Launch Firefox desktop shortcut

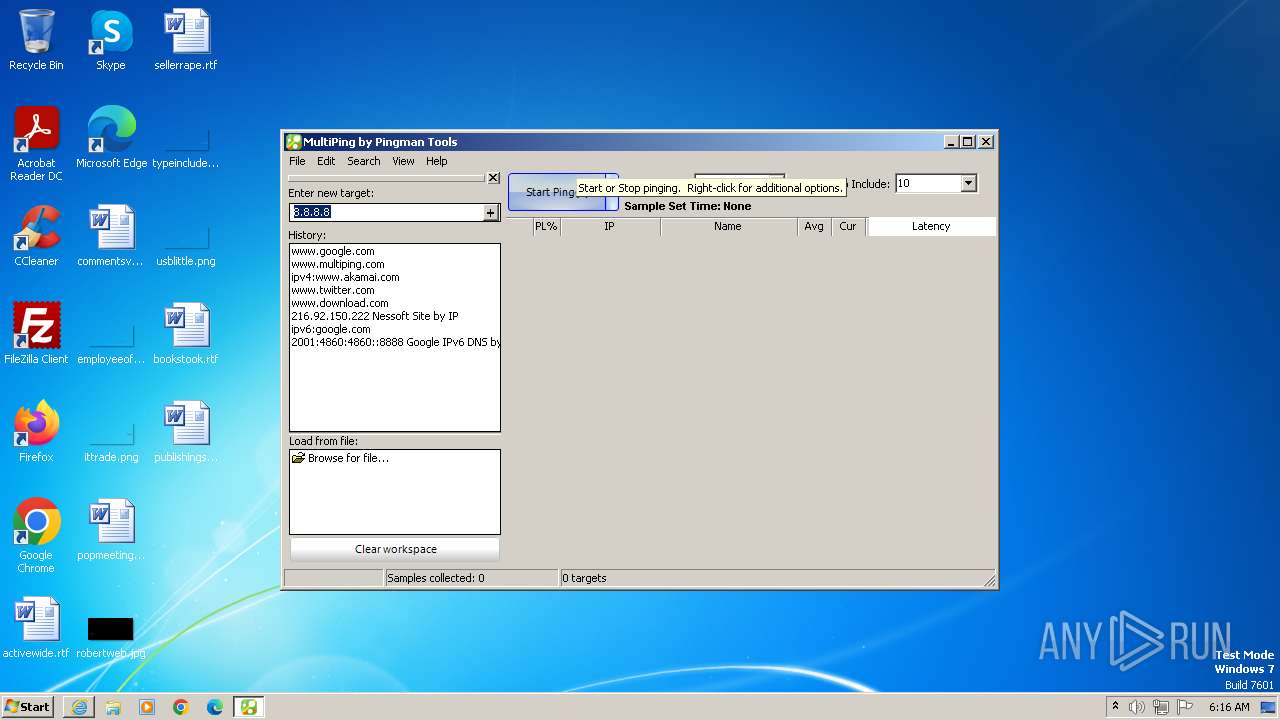36,432
